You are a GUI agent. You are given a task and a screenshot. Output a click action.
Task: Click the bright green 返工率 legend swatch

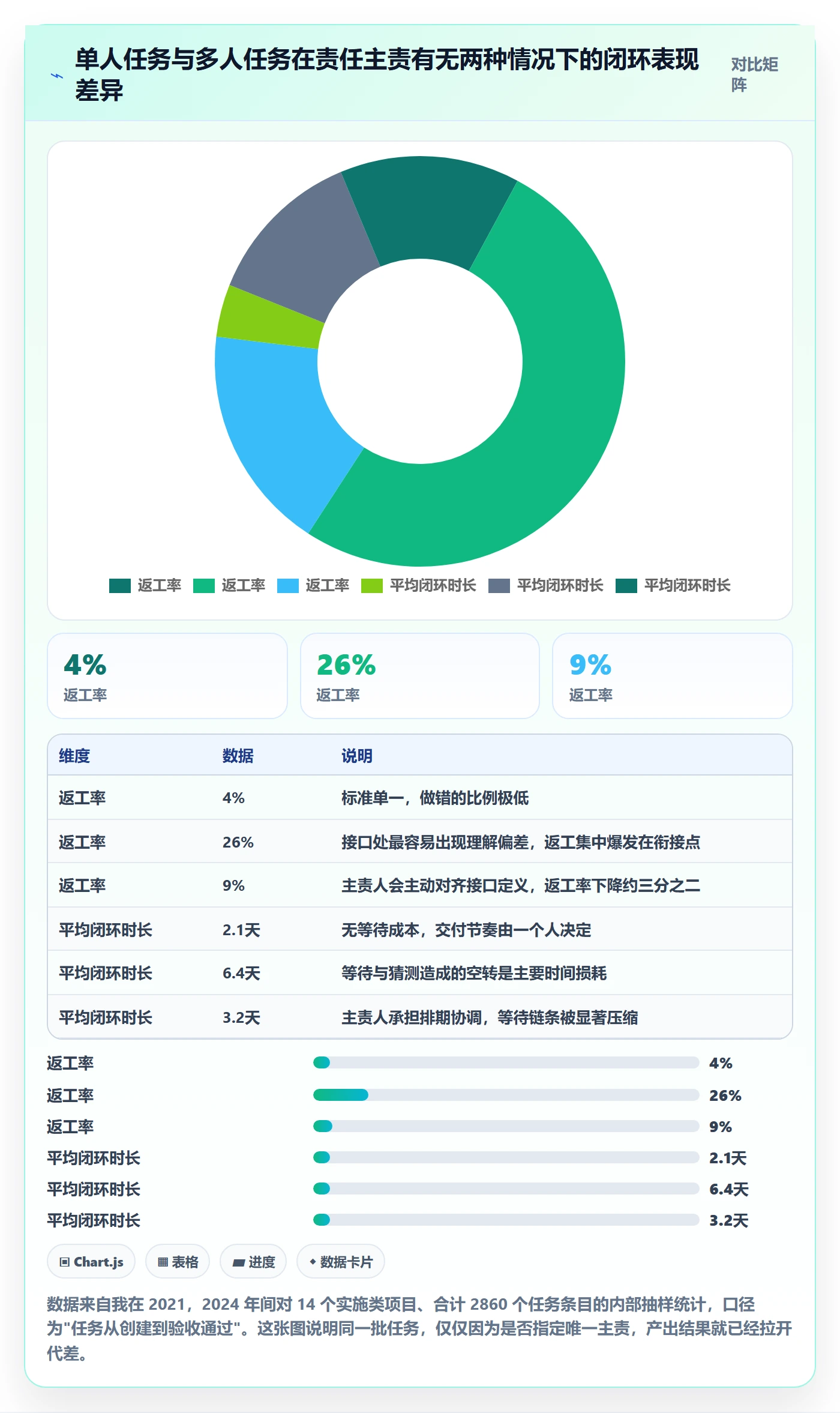[204, 586]
